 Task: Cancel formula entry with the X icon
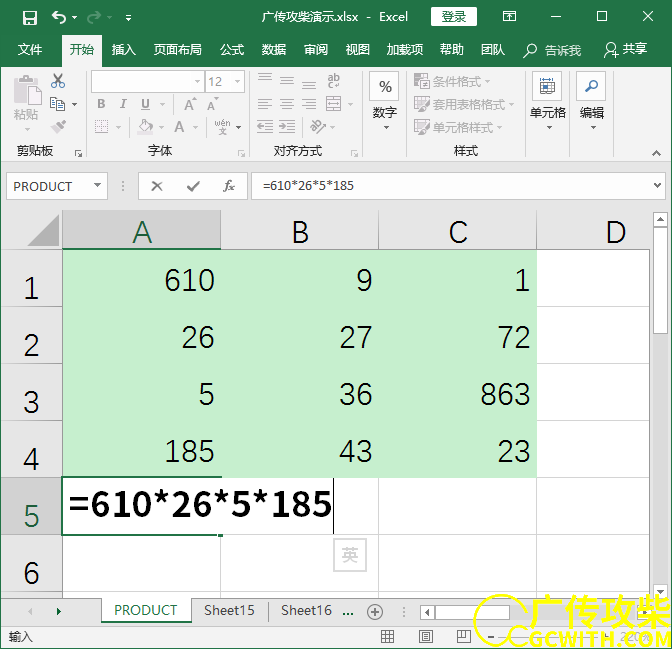(157, 186)
